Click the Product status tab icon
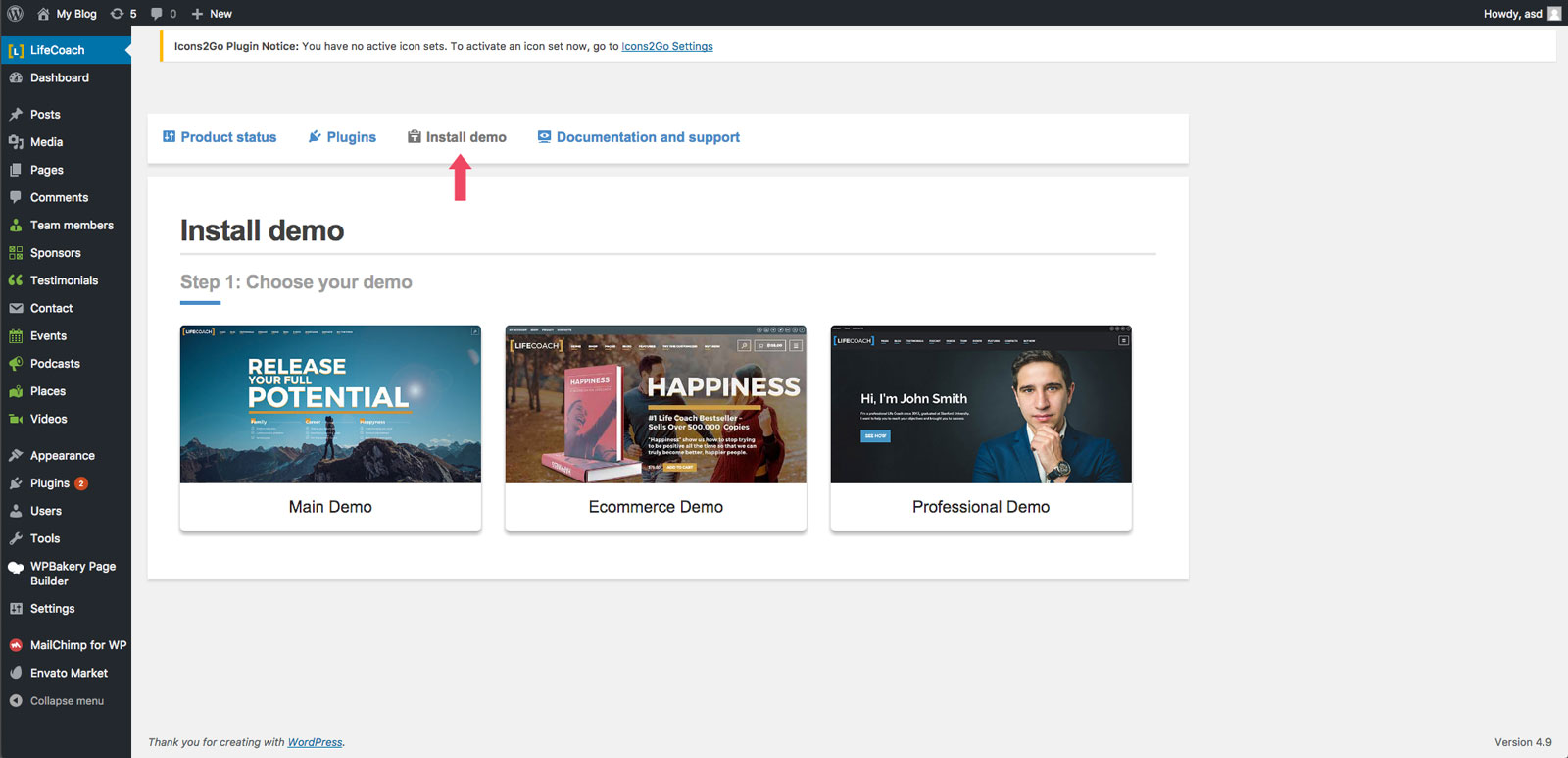The height and width of the screenshot is (758, 1568). click(x=169, y=136)
